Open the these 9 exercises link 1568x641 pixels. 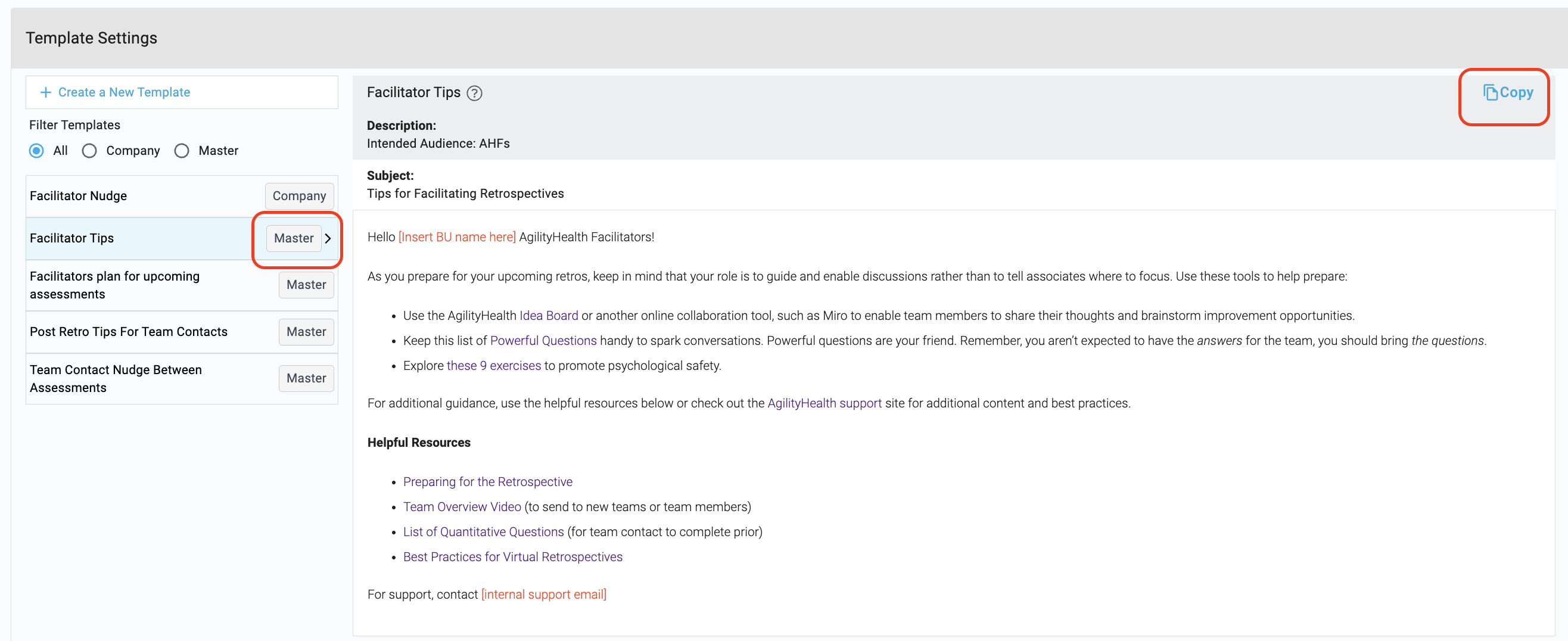tap(494, 366)
